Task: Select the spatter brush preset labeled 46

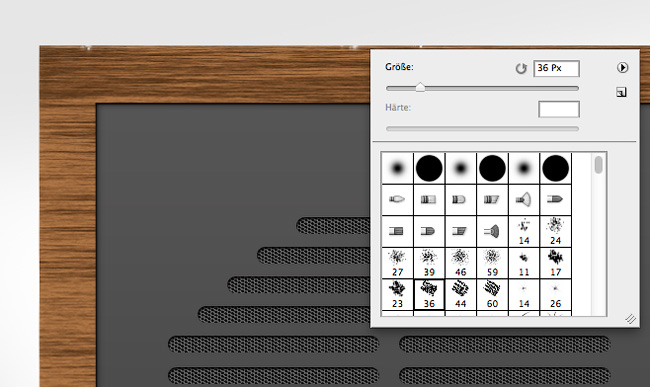Action: click(461, 263)
